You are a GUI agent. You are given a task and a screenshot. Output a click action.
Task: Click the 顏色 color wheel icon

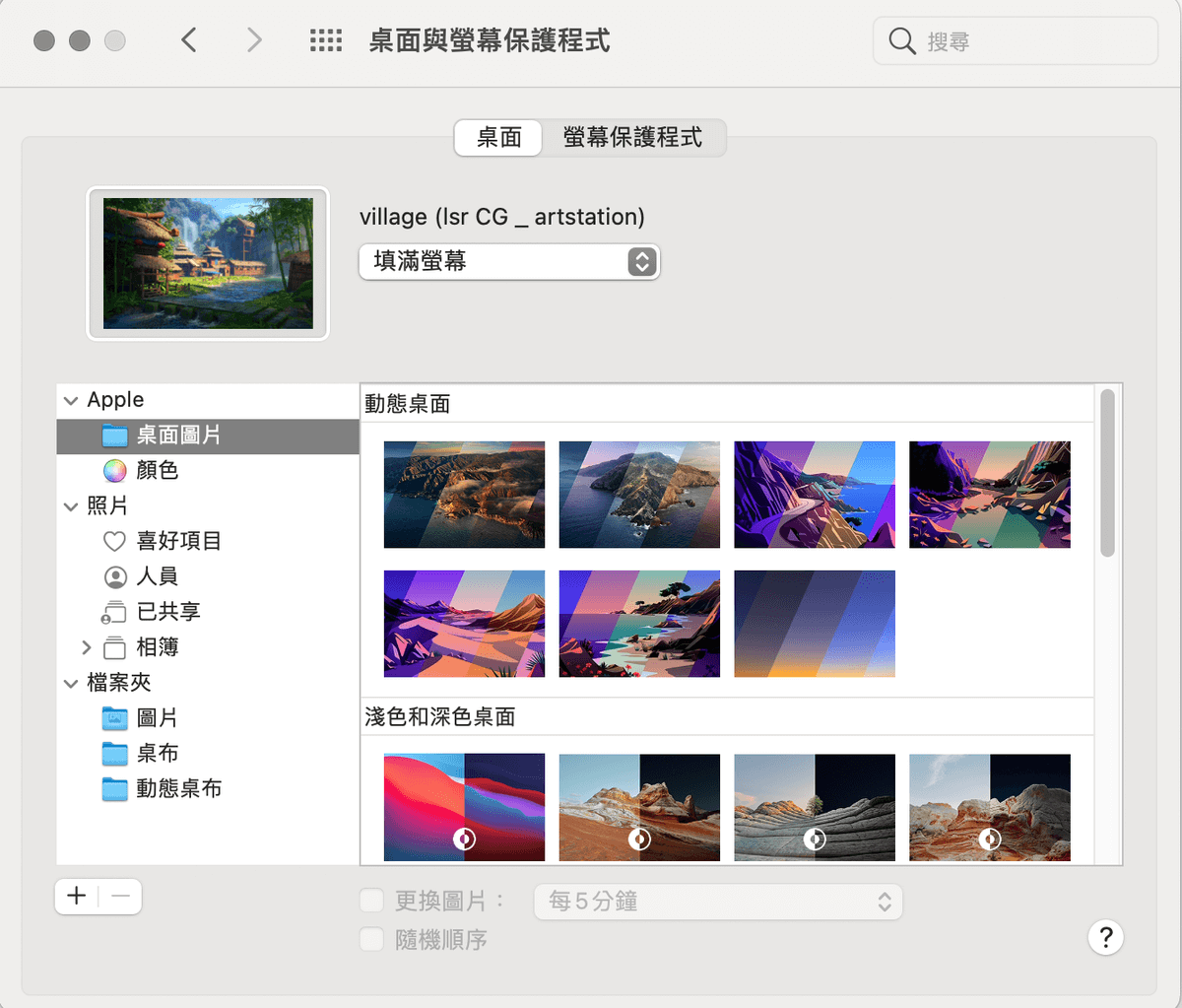(x=115, y=471)
